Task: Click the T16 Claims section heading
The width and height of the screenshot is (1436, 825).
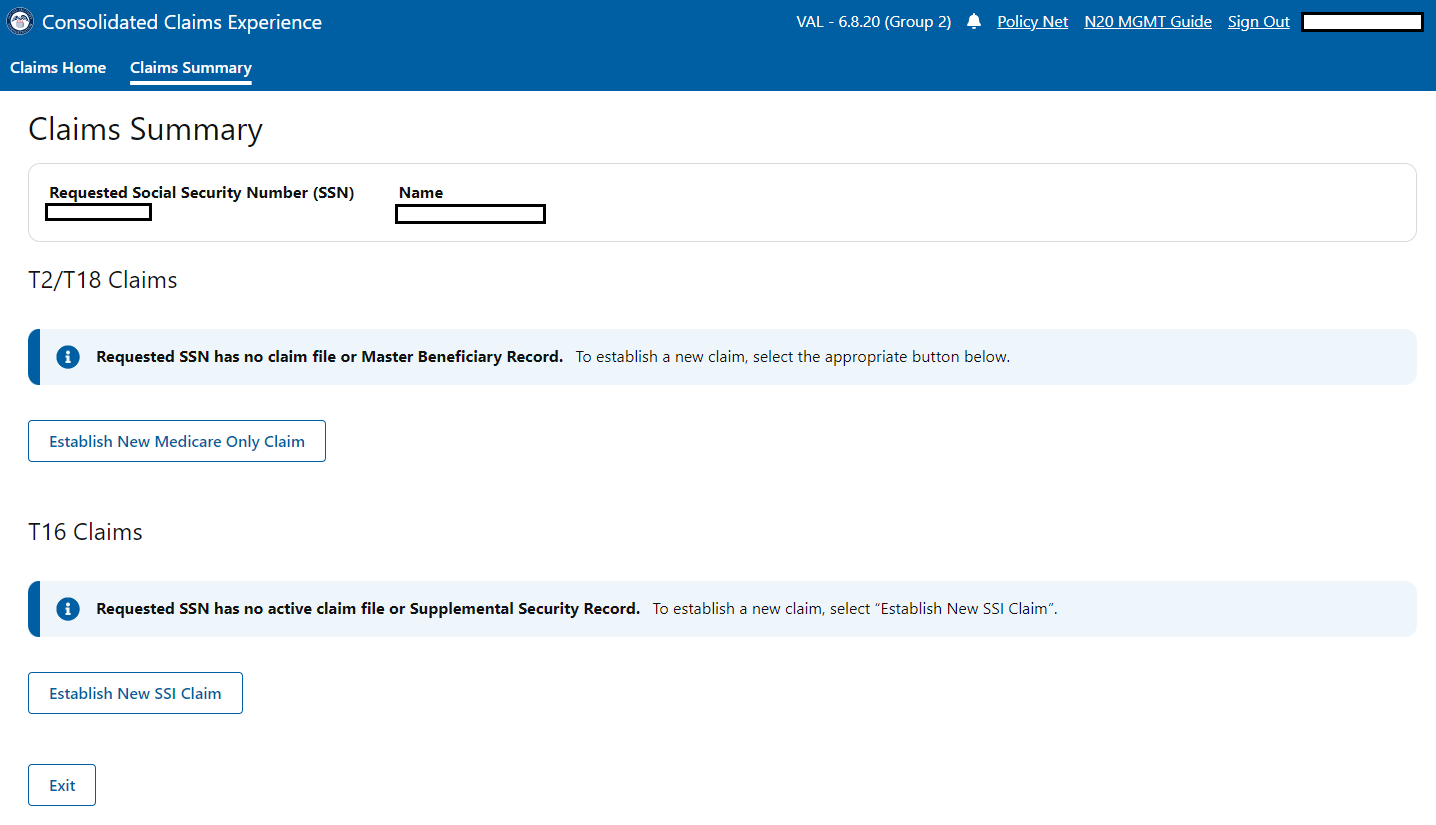Action: [86, 532]
